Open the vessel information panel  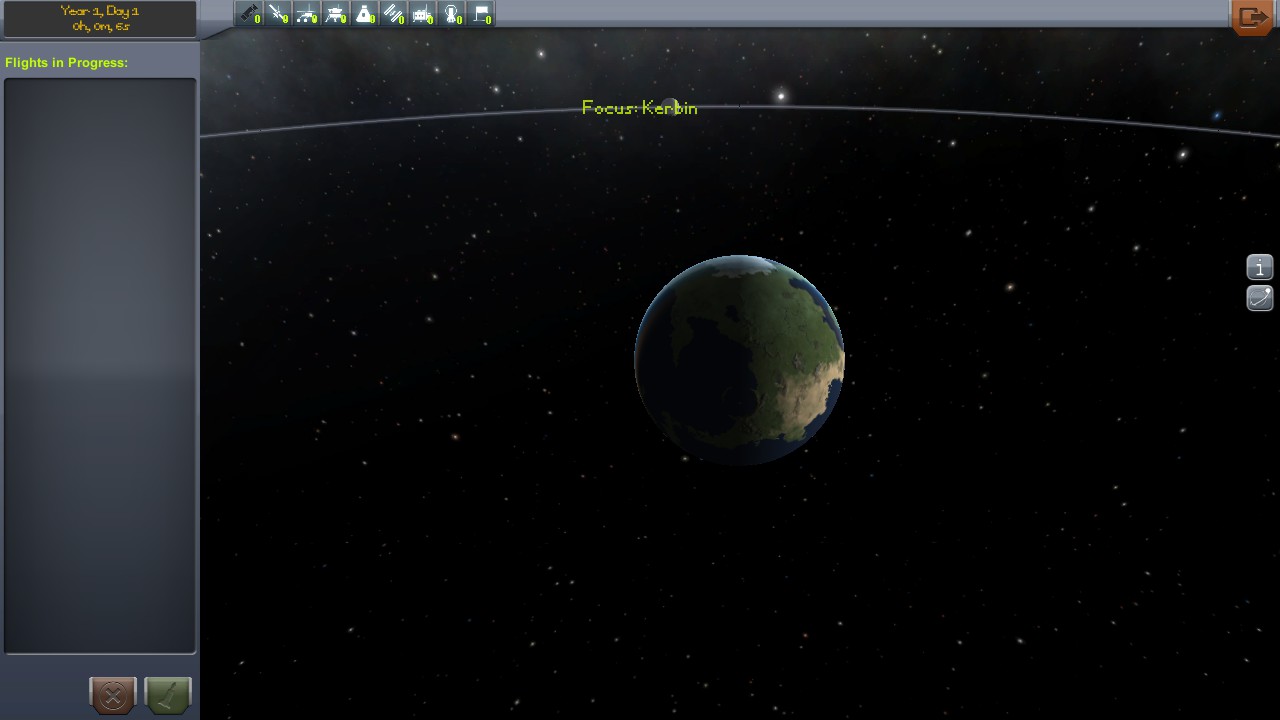1259,267
